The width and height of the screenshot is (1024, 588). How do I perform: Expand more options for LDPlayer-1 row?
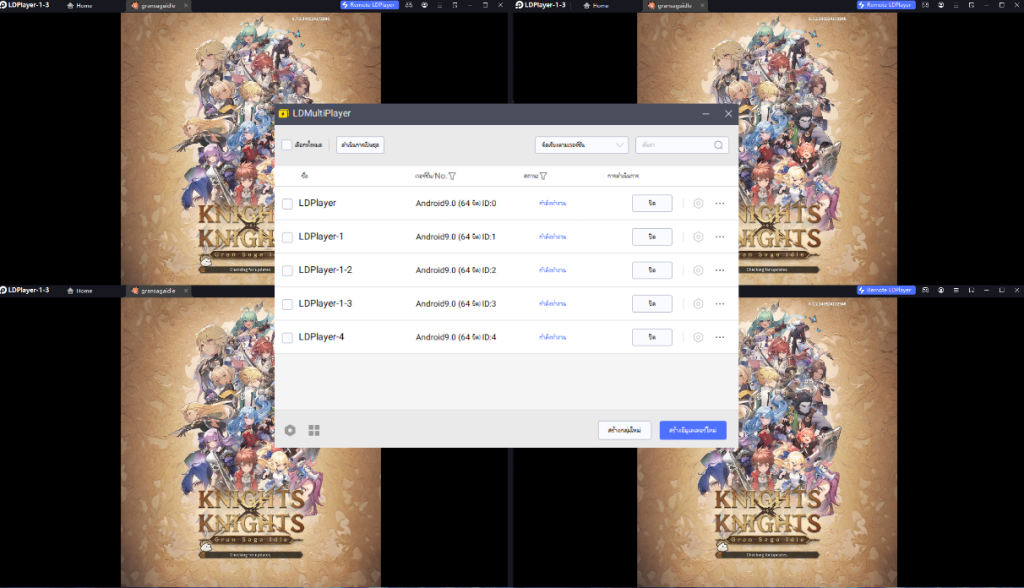(720, 237)
